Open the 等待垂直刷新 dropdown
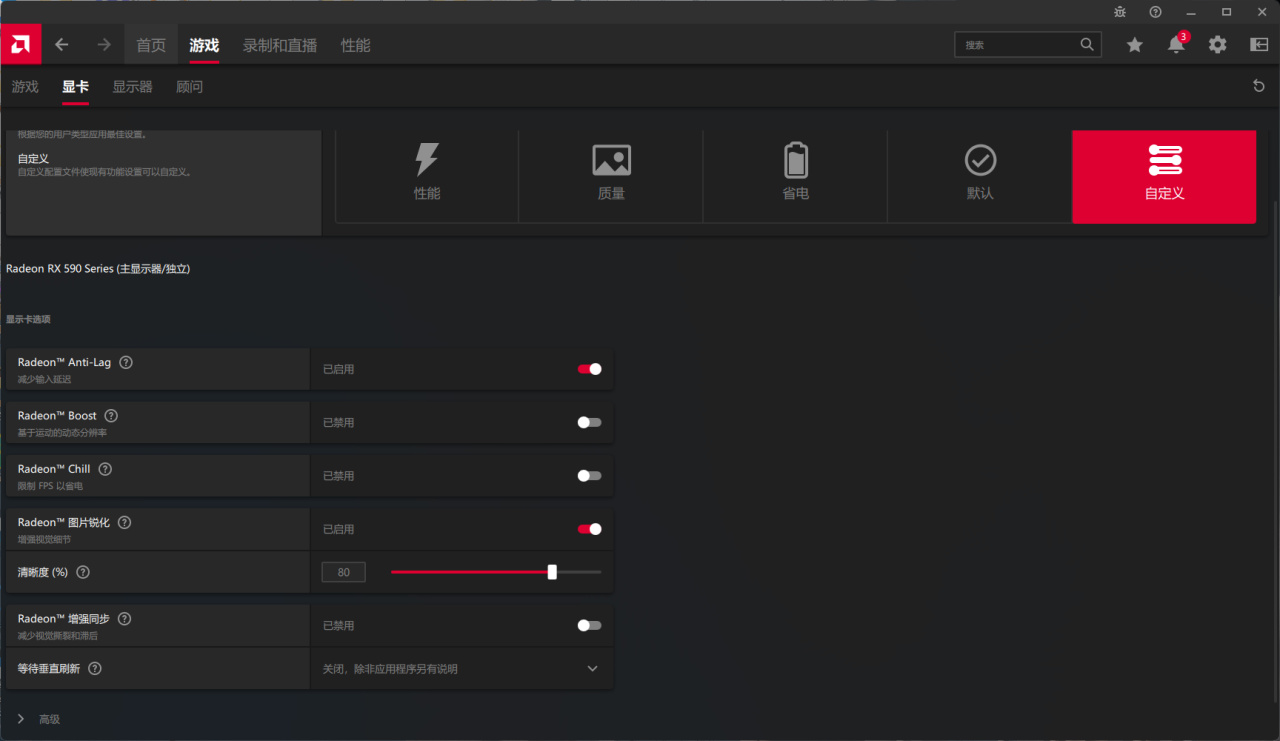The width and height of the screenshot is (1280, 741). pyautogui.click(x=462, y=668)
